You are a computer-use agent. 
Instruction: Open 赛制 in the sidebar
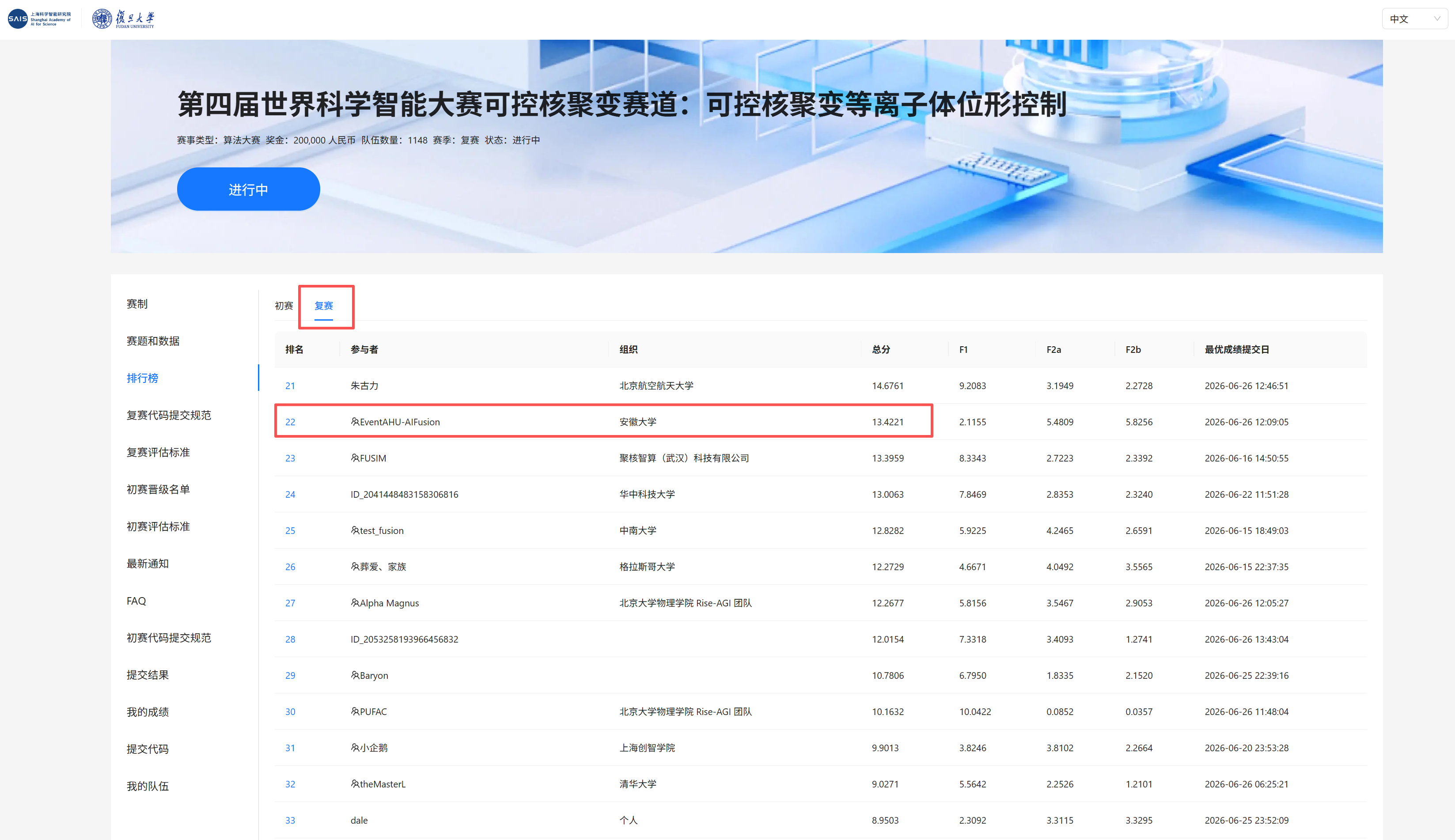(137, 304)
